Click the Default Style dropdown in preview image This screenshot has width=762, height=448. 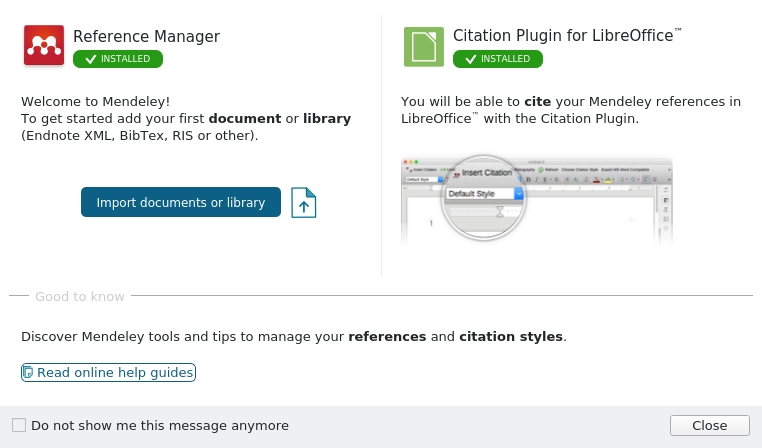(484, 193)
